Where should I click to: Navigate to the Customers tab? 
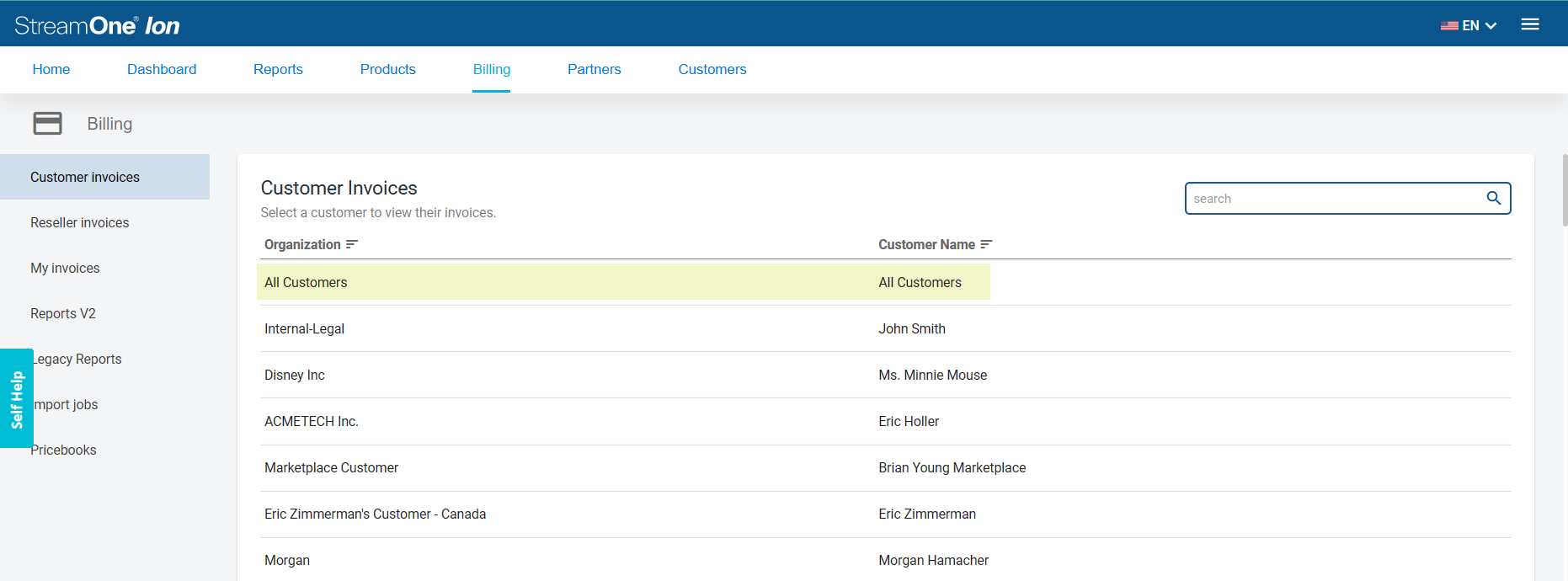[x=712, y=69]
